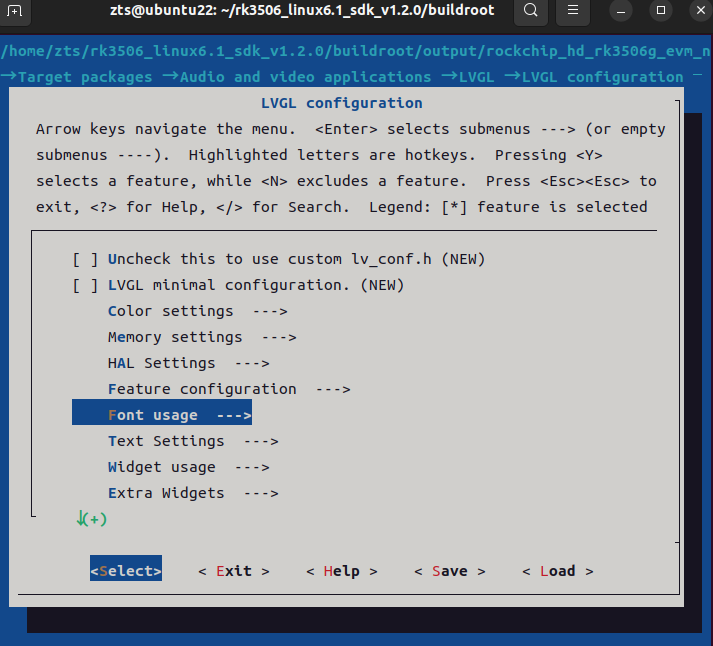Click the green more-items-below indicator

pos(91,519)
